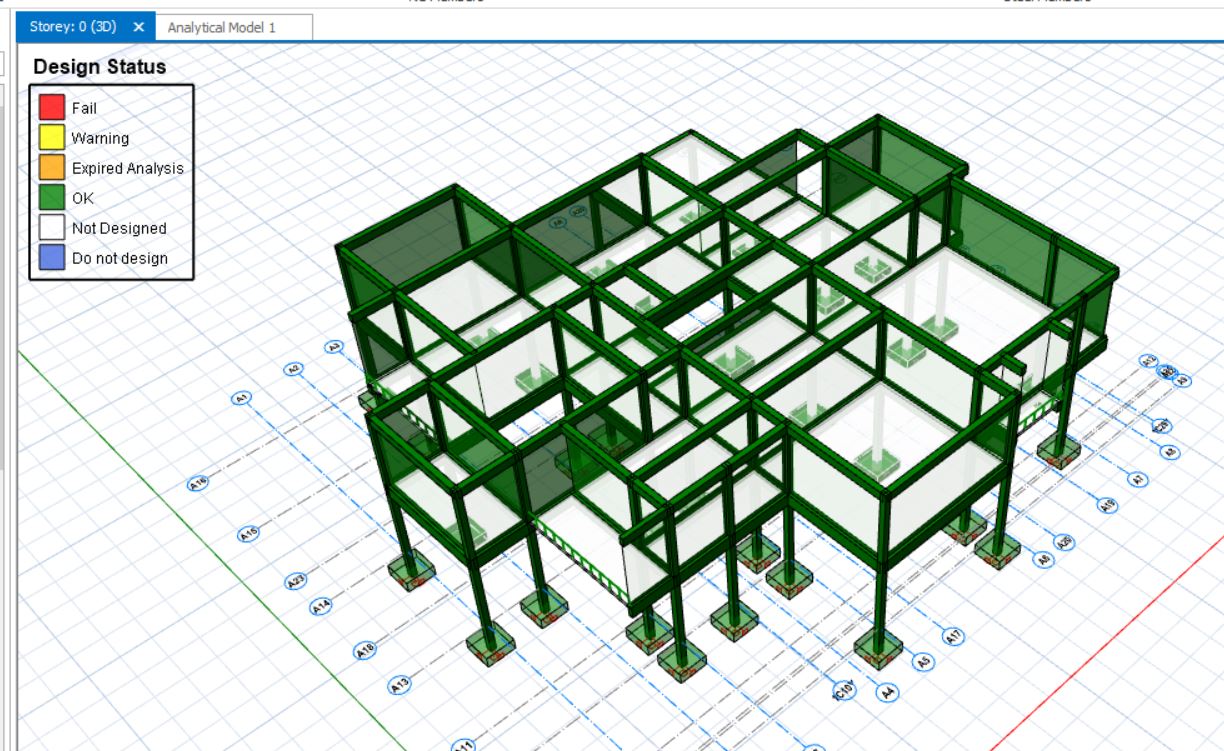Click the white Not Designed swatch
Screen dimensions: 1224x751
point(52,228)
